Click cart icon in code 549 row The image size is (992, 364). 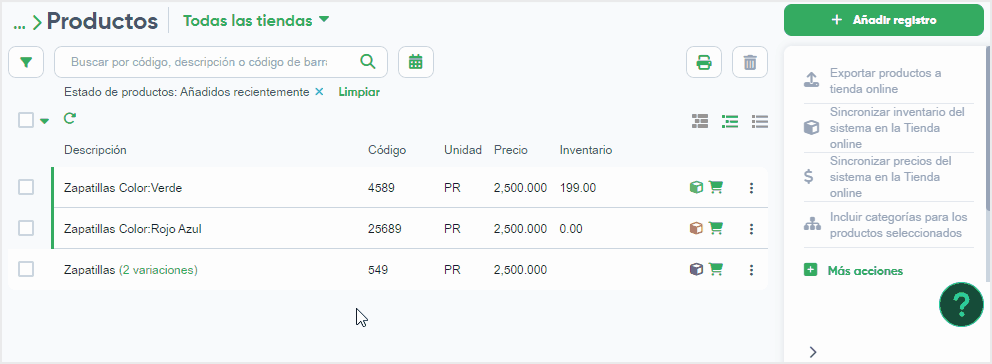[716, 269]
